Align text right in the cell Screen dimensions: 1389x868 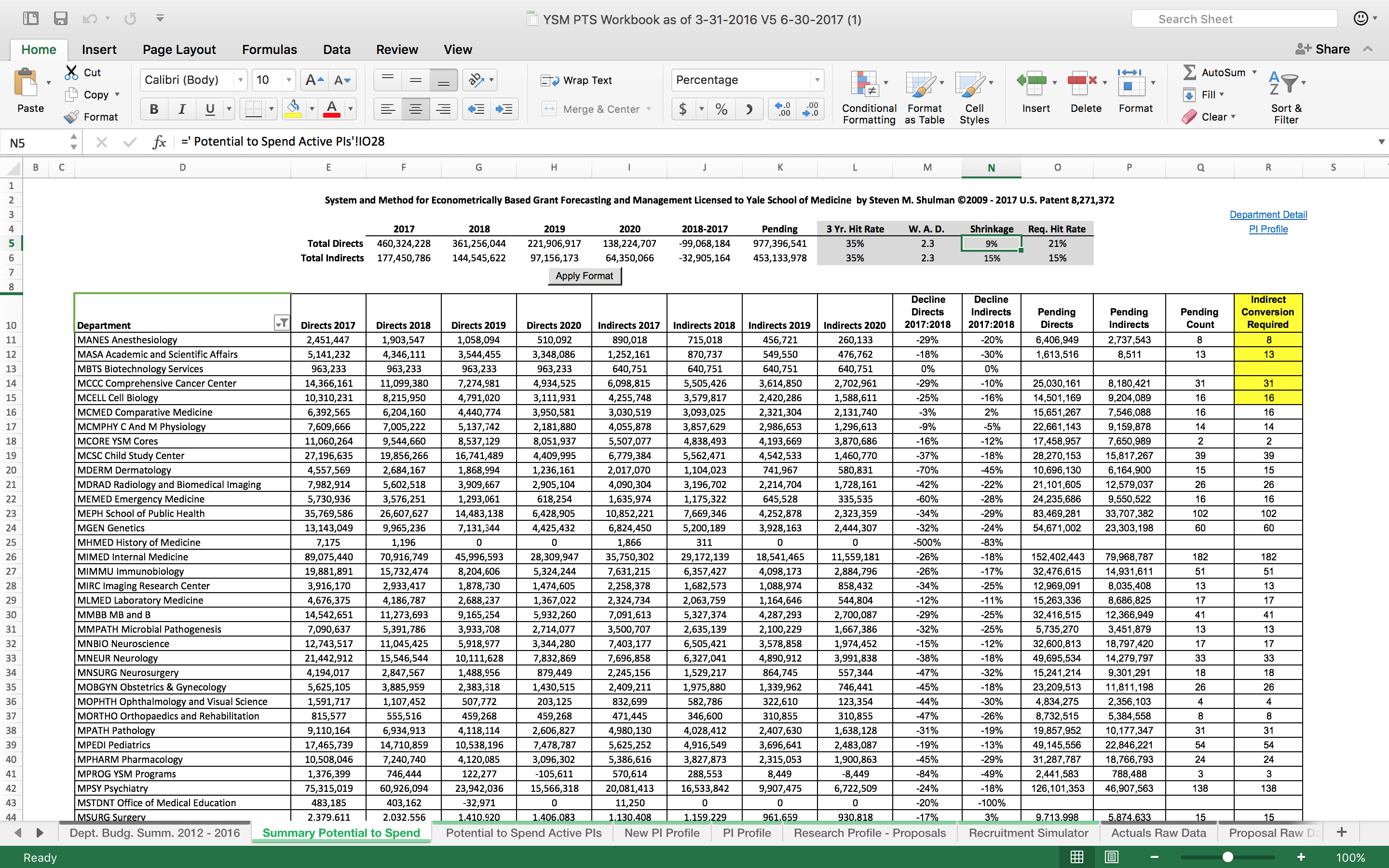(443, 109)
